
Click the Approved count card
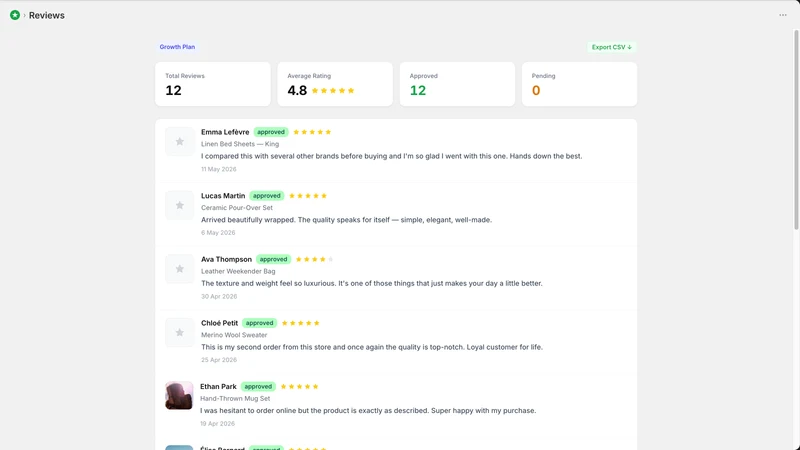(x=457, y=84)
